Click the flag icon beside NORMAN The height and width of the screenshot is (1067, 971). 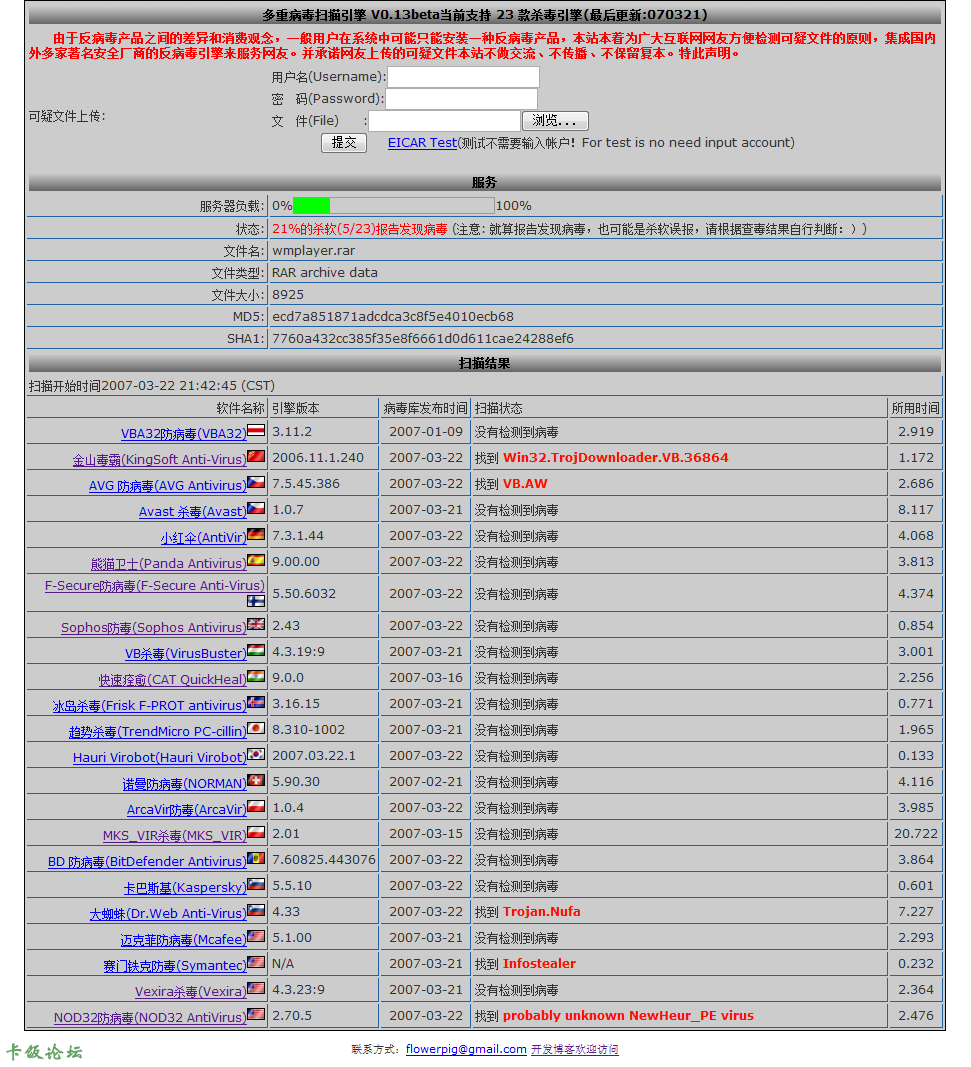pyautogui.click(x=256, y=780)
